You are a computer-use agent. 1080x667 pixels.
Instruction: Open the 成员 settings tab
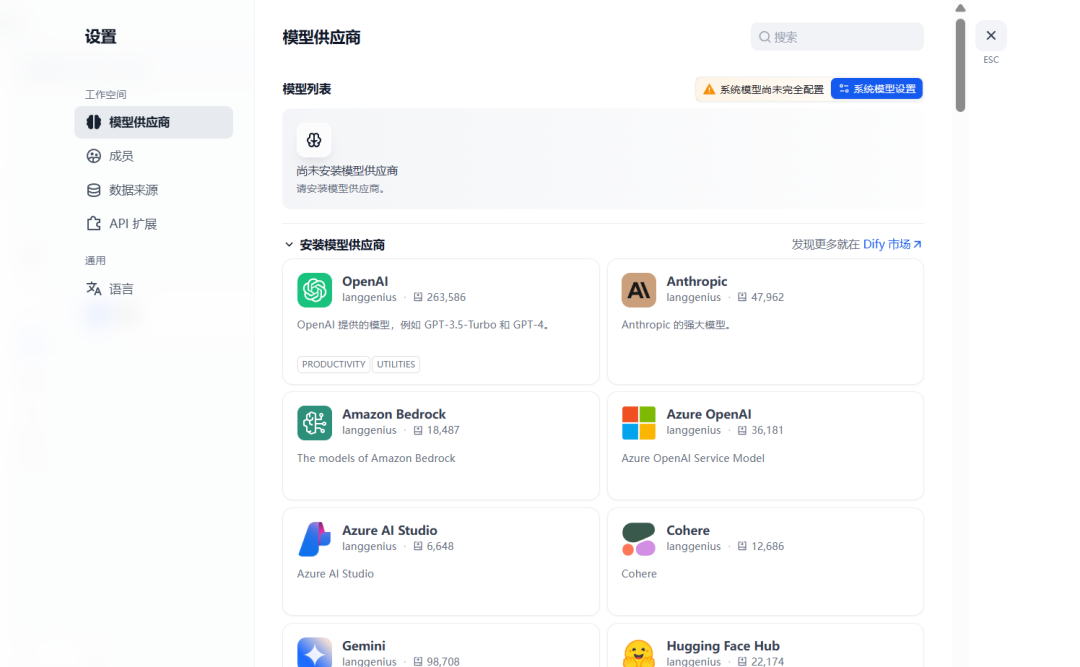pyautogui.click(x=154, y=156)
